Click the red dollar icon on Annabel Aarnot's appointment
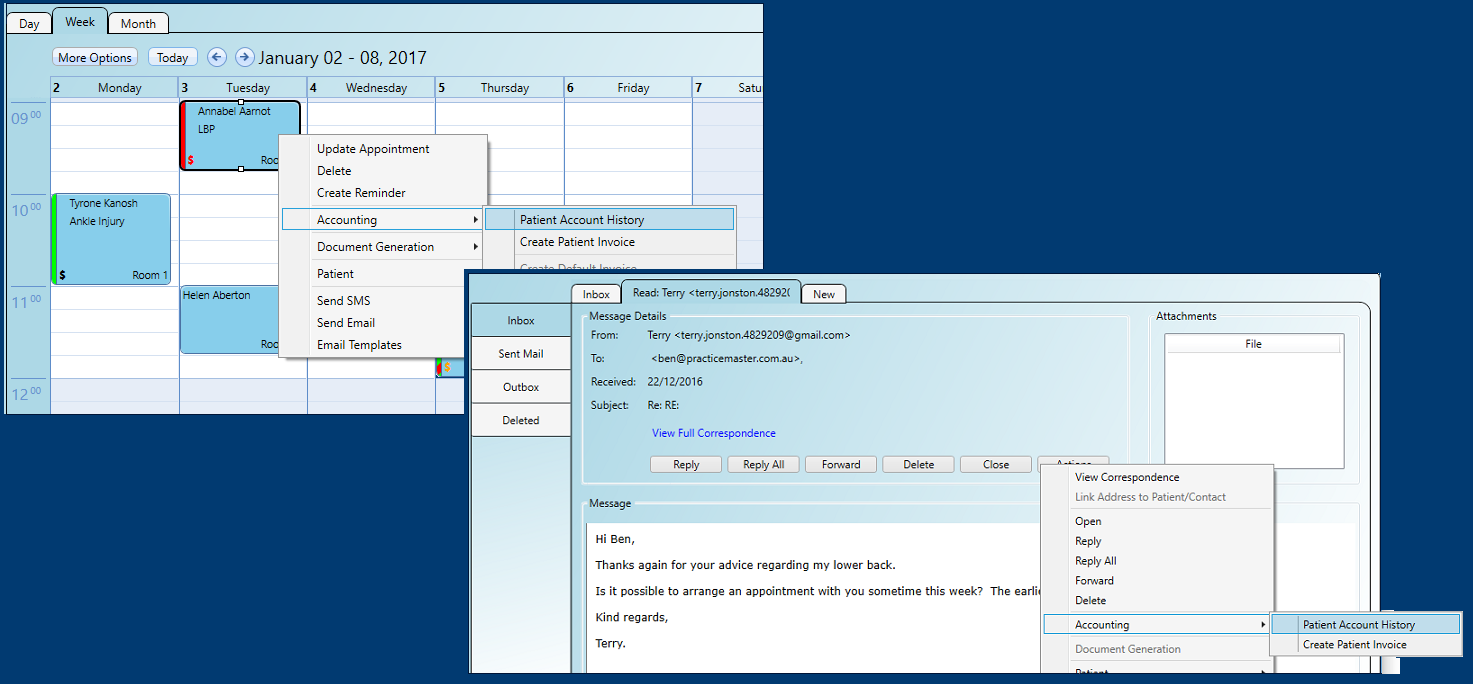 click(191, 158)
